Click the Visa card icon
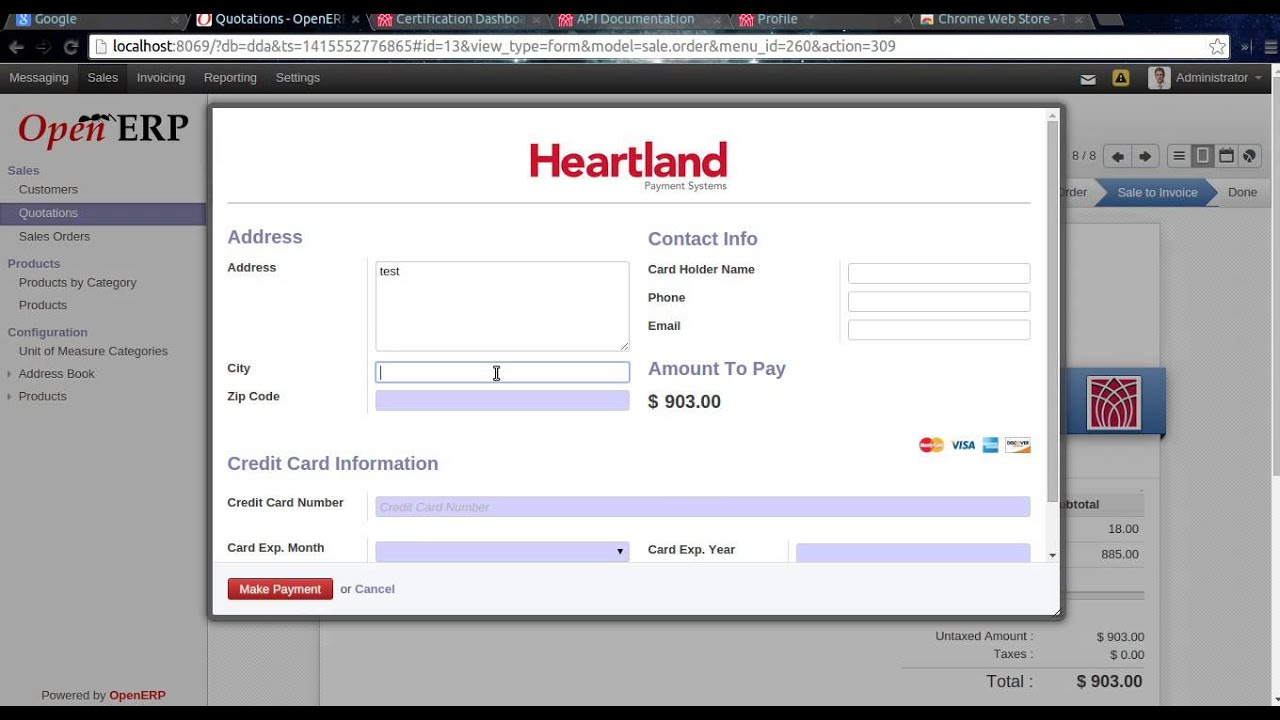1280x720 pixels. (x=962, y=445)
